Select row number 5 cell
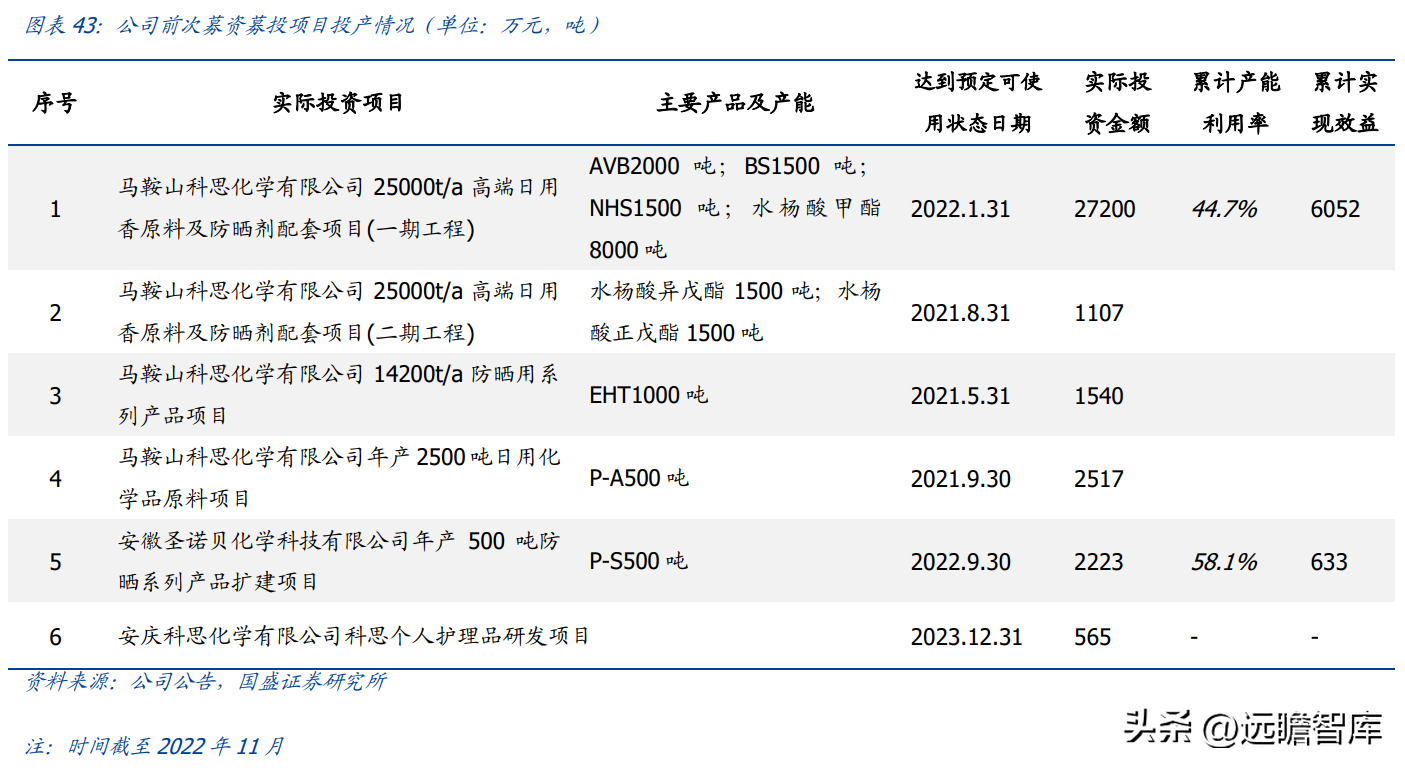Screen dimensions: 1405x768 (55, 562)
